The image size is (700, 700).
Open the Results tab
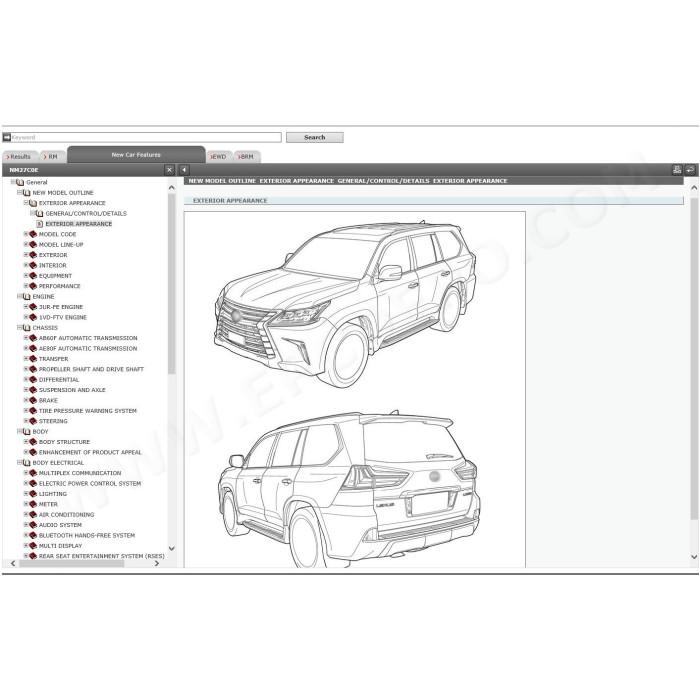point(18,157)
